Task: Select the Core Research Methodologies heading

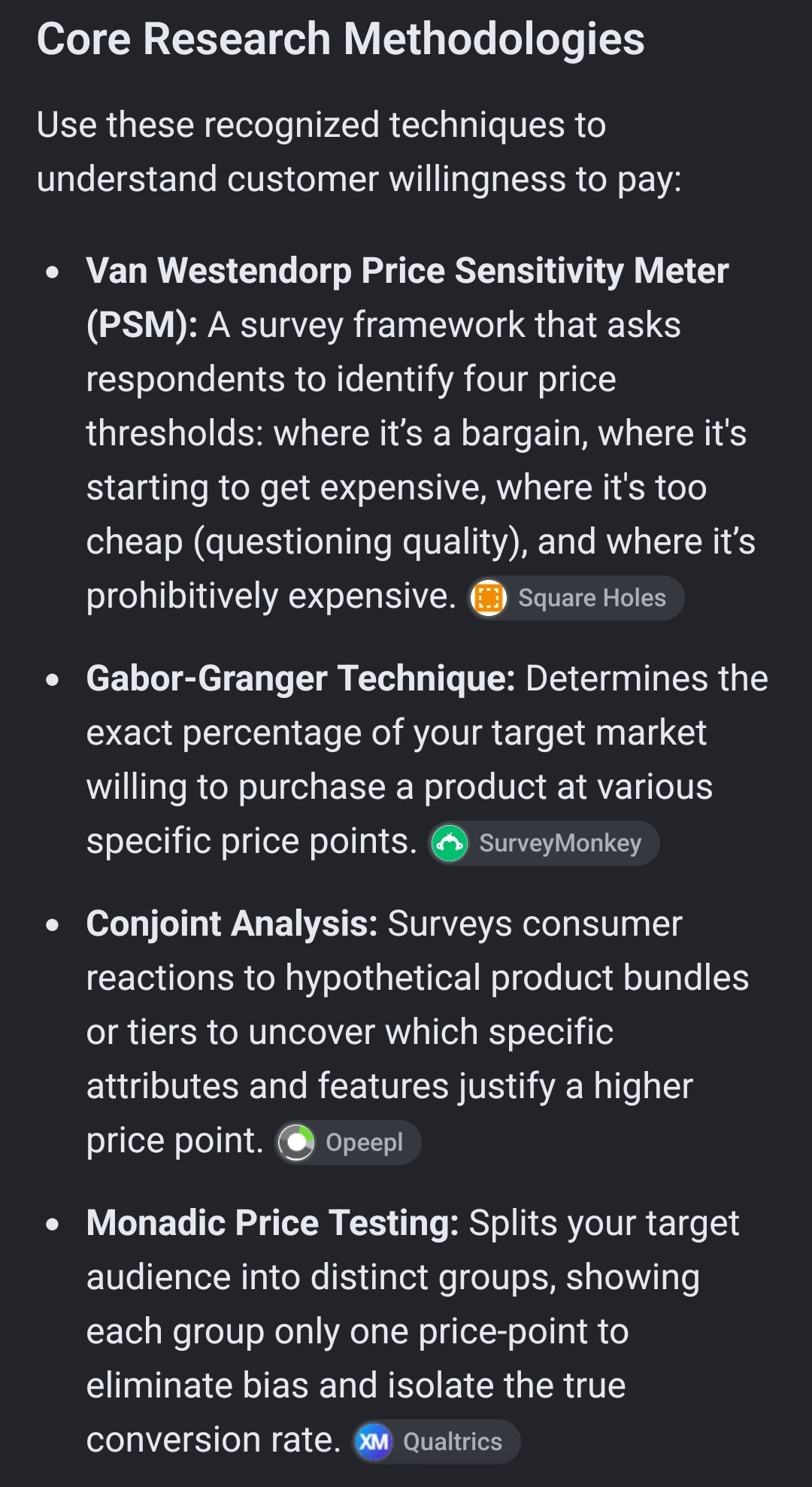Action: tap(341, 39)
